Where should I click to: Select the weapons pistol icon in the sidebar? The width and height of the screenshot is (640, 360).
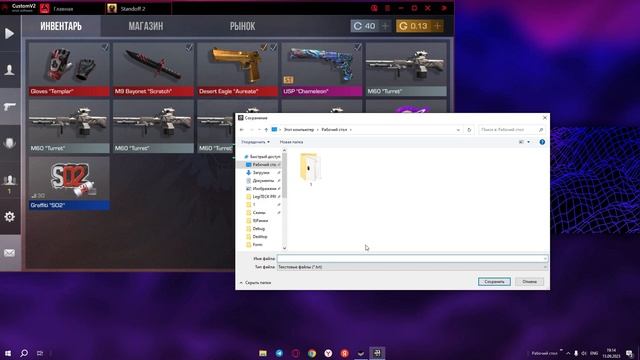pyautogui.click(x=9, y=107)
